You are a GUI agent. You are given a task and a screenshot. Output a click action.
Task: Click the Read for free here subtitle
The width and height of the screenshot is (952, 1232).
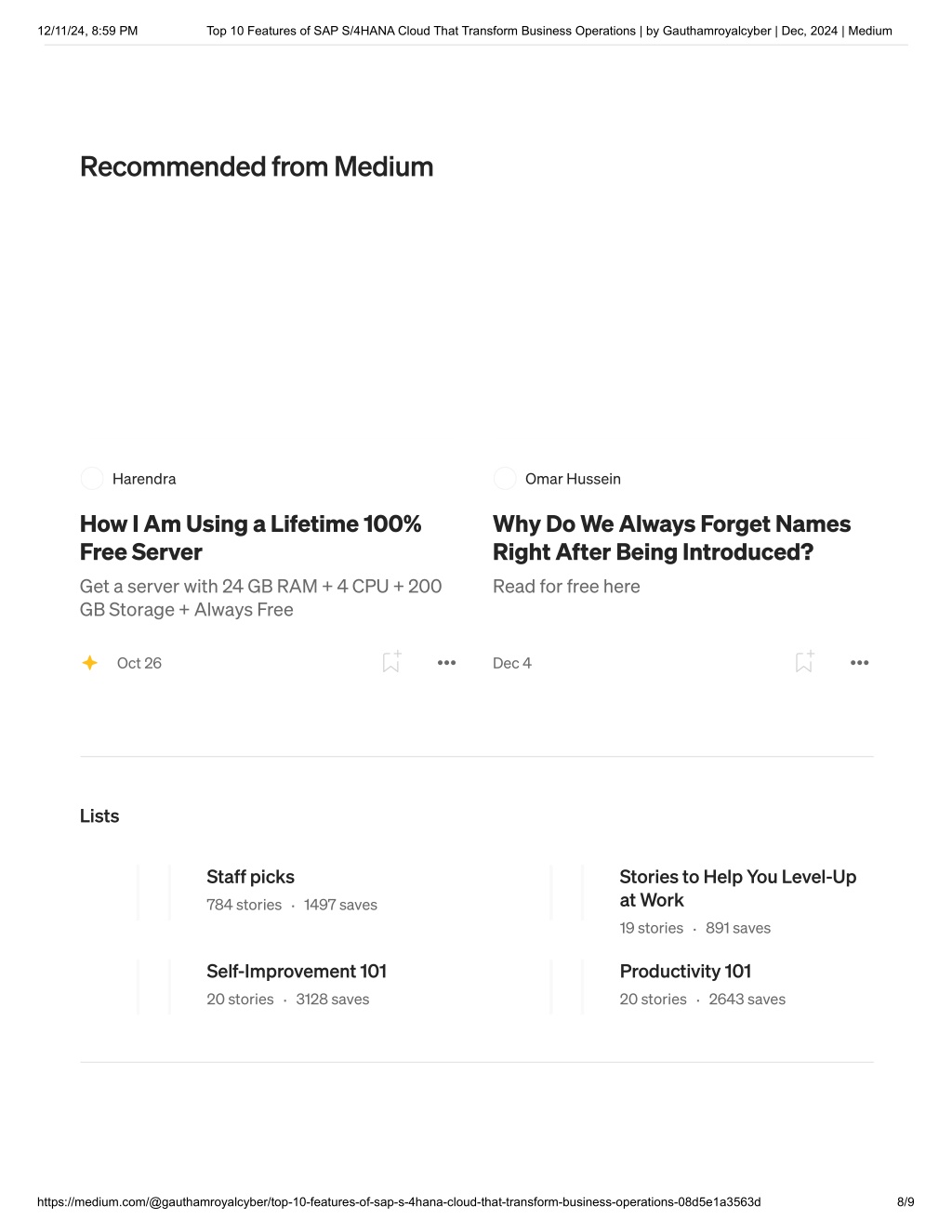tap(566, 587)
